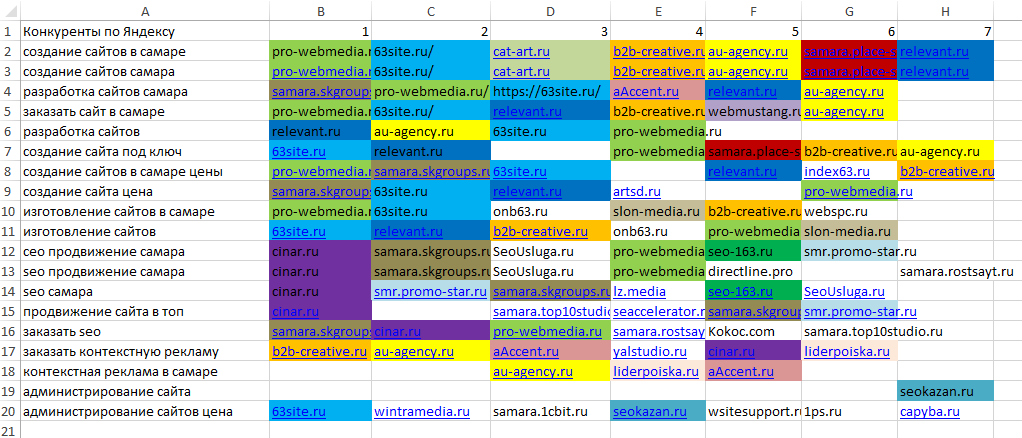Open the liderpoiska.ru link in row 18
This screenshot has height=438, width=1022.
click(656, 372)
